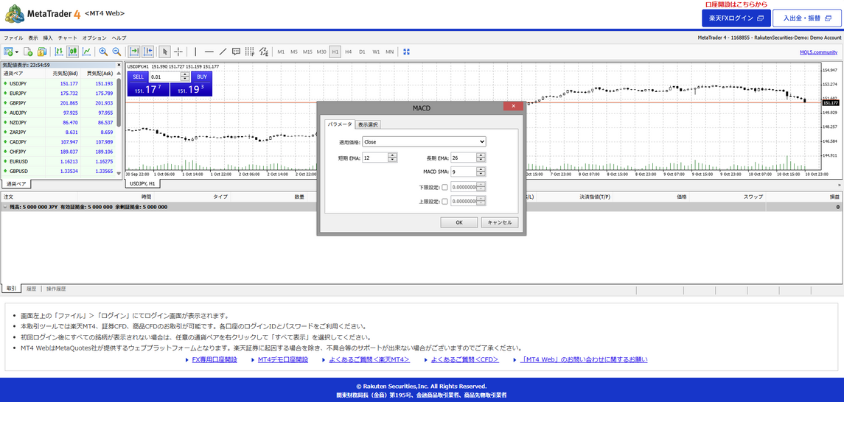The width and height of the screenshot is (844, 422).
Task: Switch chart to candlestick display
Action: (x=73, y=51)
